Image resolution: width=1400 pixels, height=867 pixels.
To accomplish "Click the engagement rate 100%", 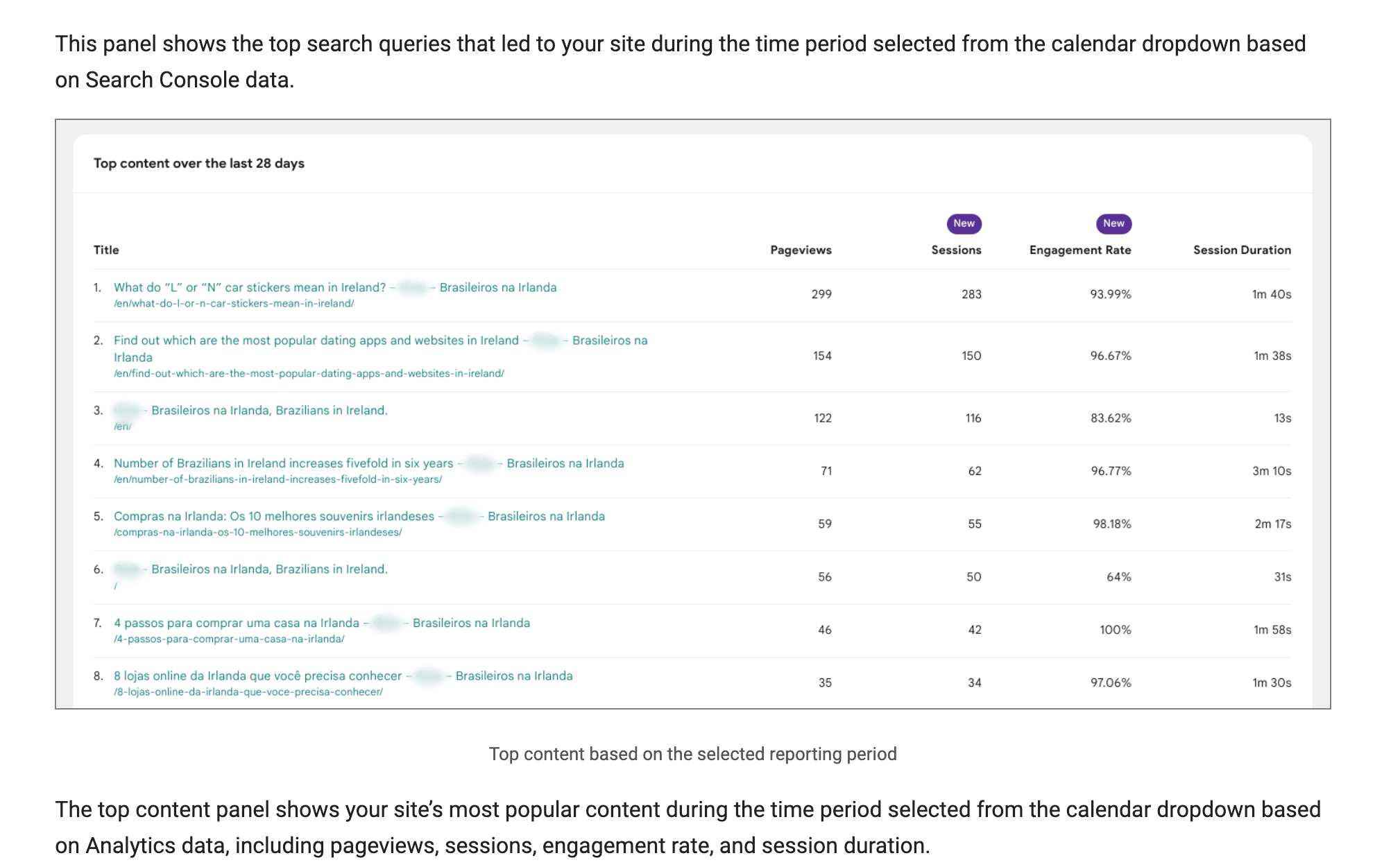I will [1116, 630].
